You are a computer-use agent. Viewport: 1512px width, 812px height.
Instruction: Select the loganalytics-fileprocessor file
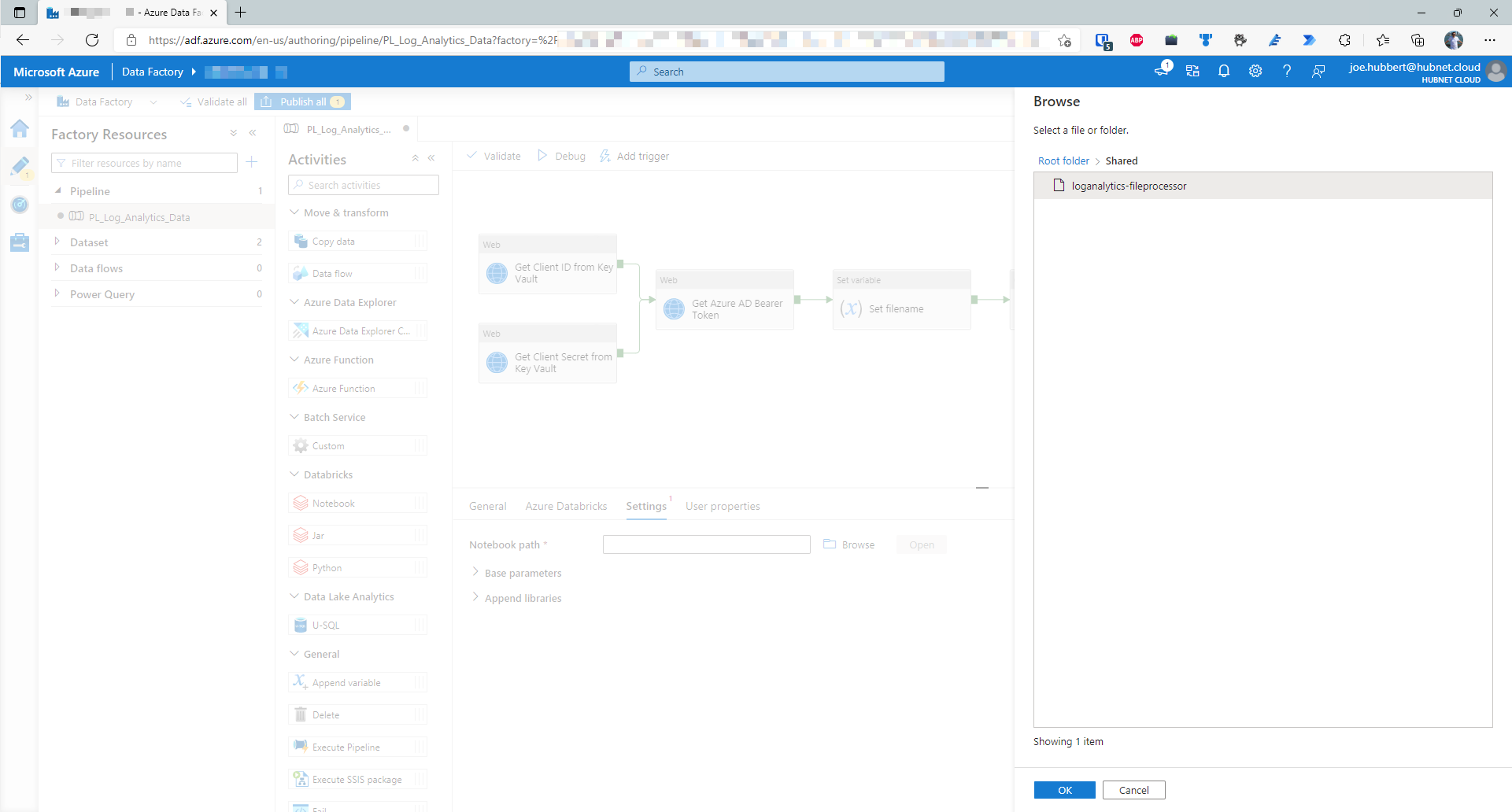[x=1262, y=186]
